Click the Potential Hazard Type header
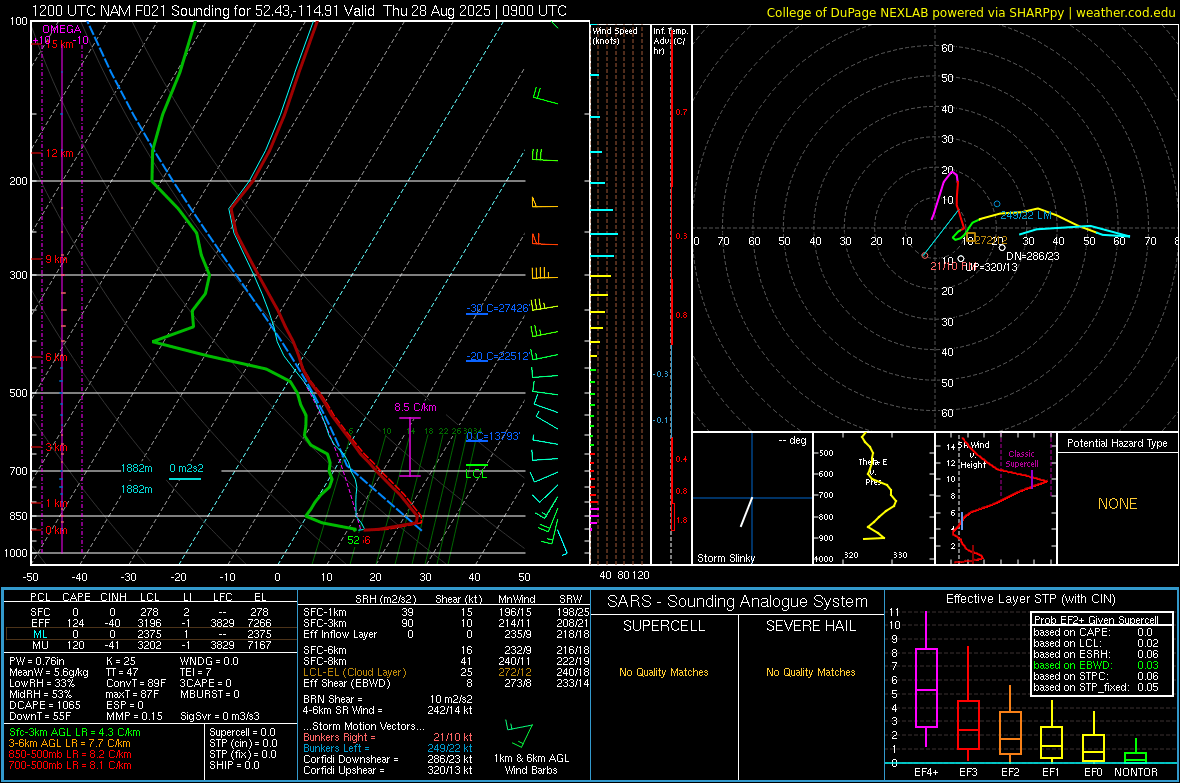Screen dimensions: 1180x783 (x=1117, y=443)
